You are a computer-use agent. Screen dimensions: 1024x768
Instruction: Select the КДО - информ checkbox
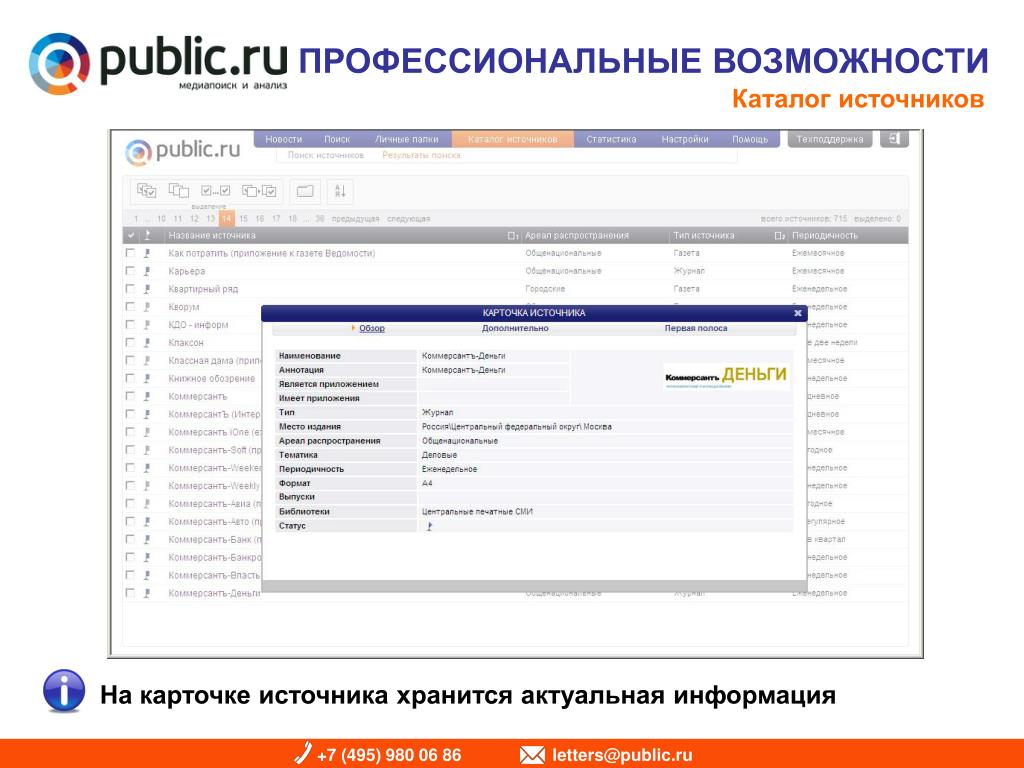pyautogui.click(x=131, y=325)
